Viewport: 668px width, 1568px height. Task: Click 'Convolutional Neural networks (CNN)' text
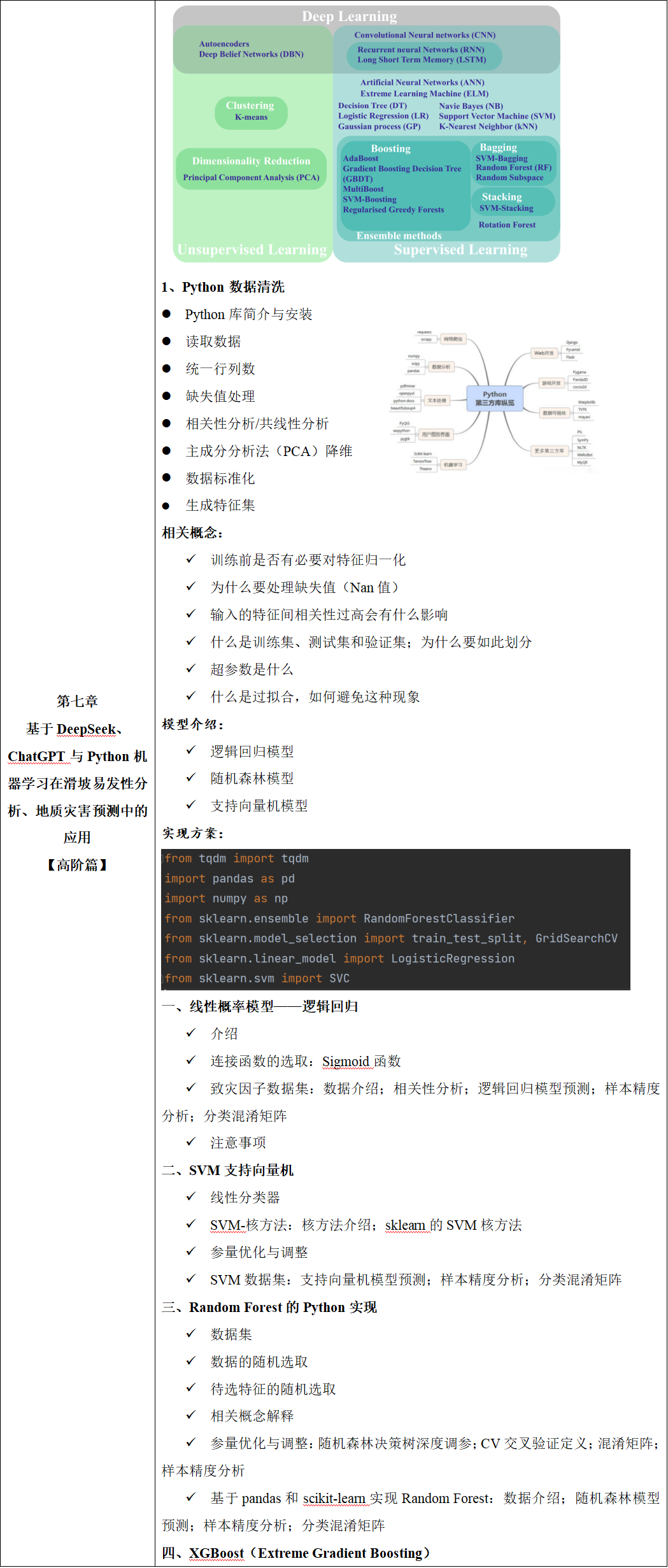point(425,35)
